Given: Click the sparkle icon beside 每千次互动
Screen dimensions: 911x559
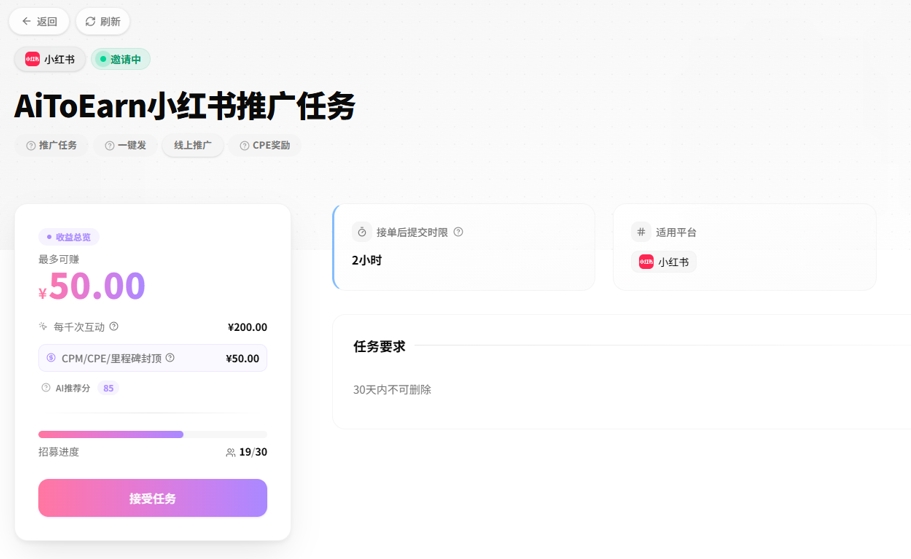Looking at the screenshot, I should pos(43,327).
